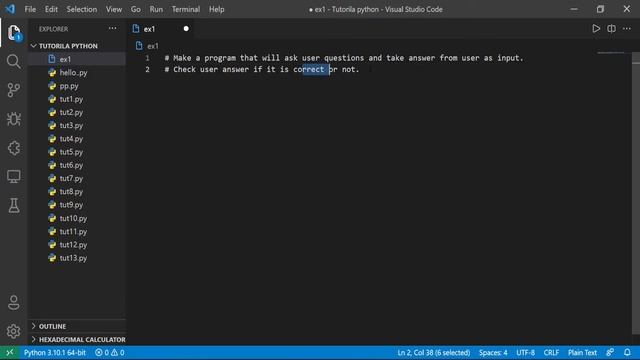This screenshot has width=640, height=360.
Task: Change indentation via Spaces: 4
Action: point(493,353)
